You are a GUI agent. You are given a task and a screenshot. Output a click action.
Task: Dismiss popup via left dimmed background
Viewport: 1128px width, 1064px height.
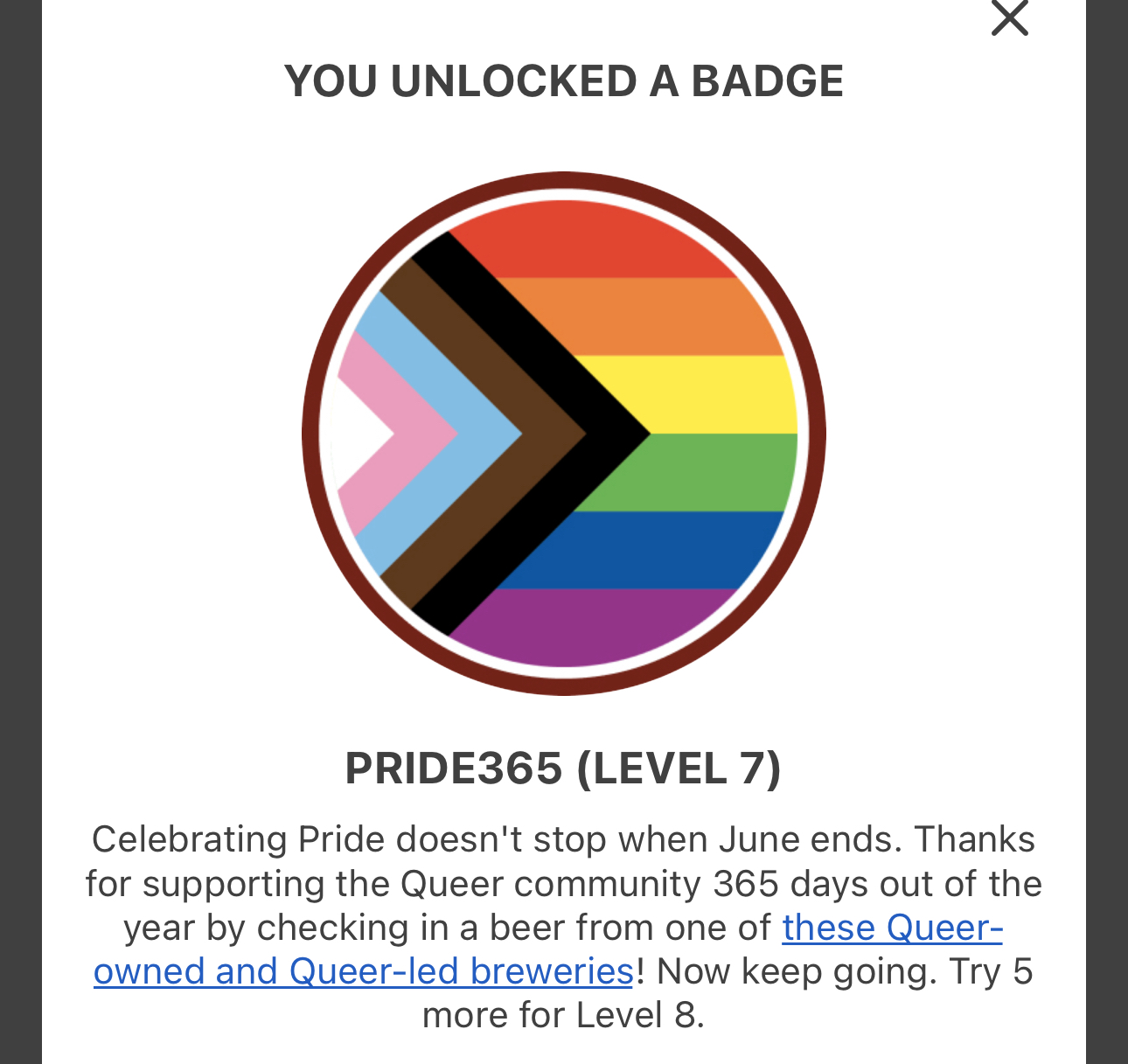point(20,525)
